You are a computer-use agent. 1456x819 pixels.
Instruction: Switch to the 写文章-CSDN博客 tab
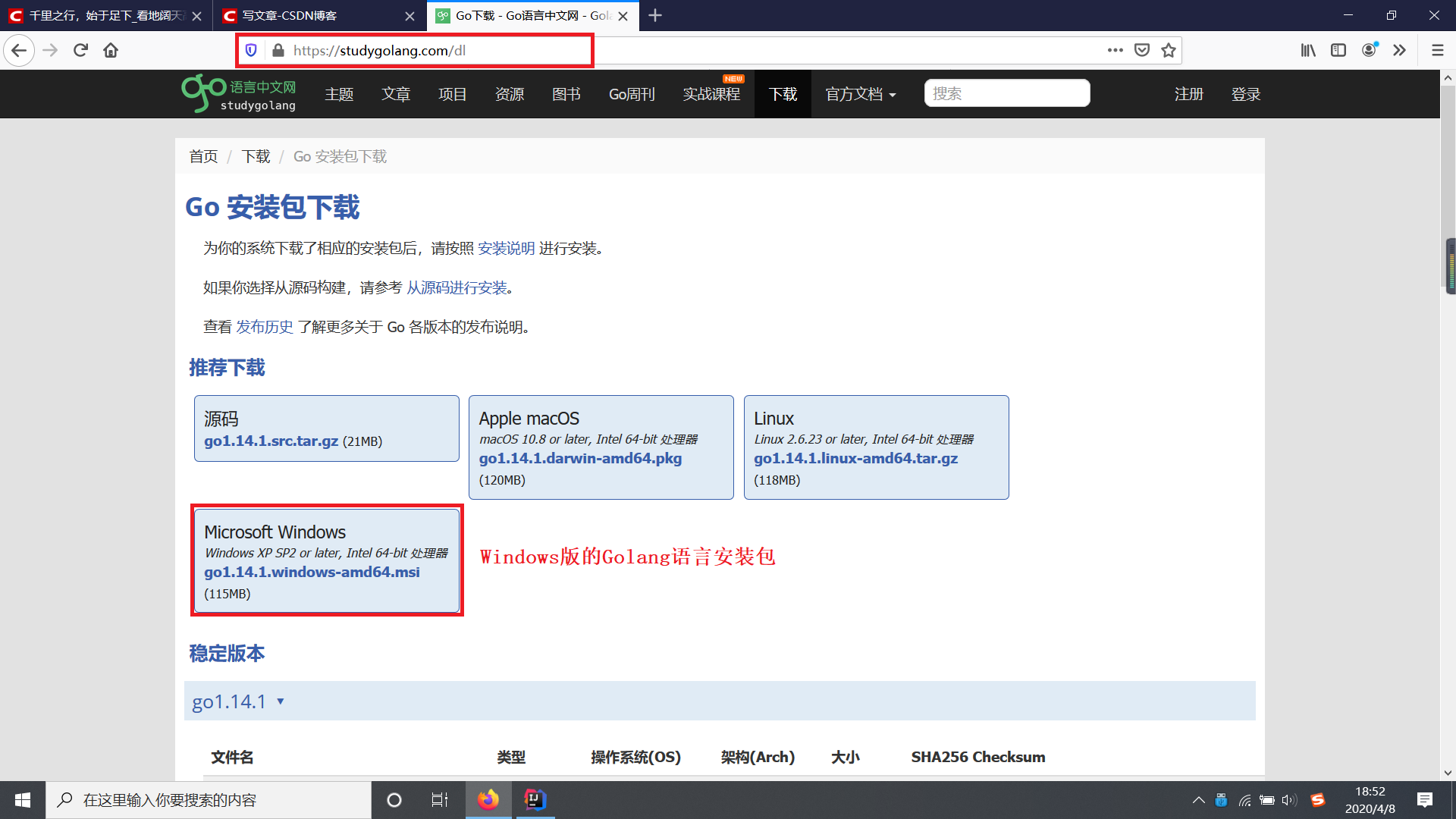click(x=319, y=16)
